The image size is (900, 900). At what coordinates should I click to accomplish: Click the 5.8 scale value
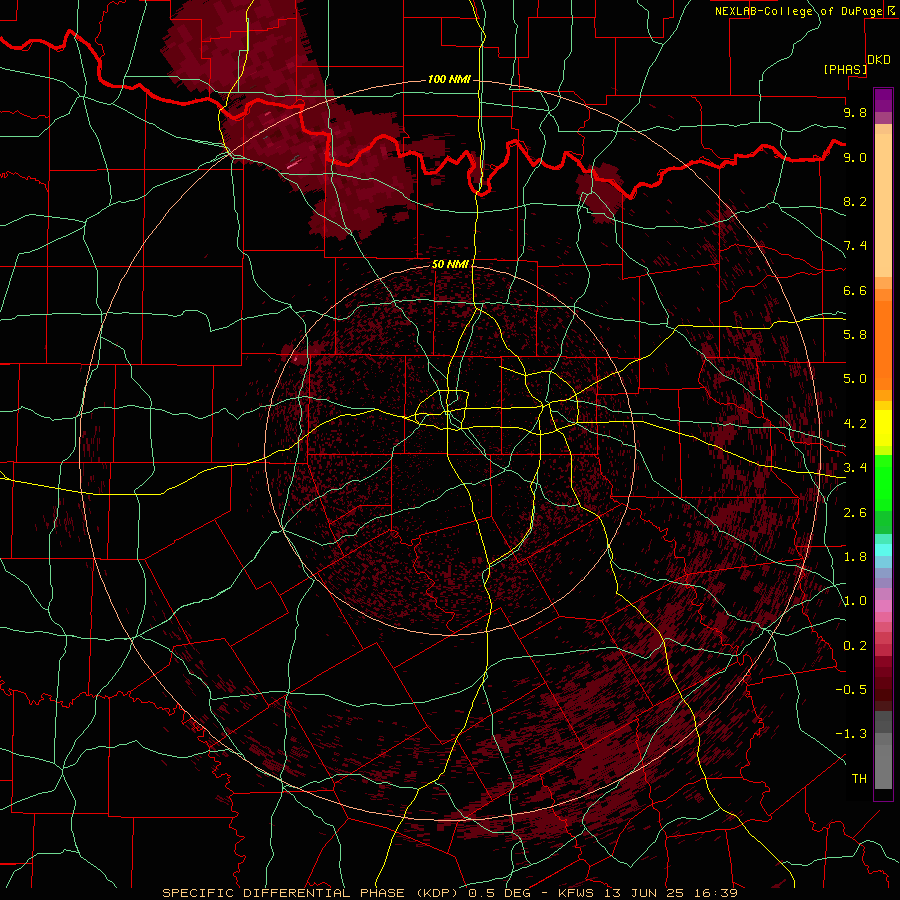pyautogui.click(x=855, y=335)
